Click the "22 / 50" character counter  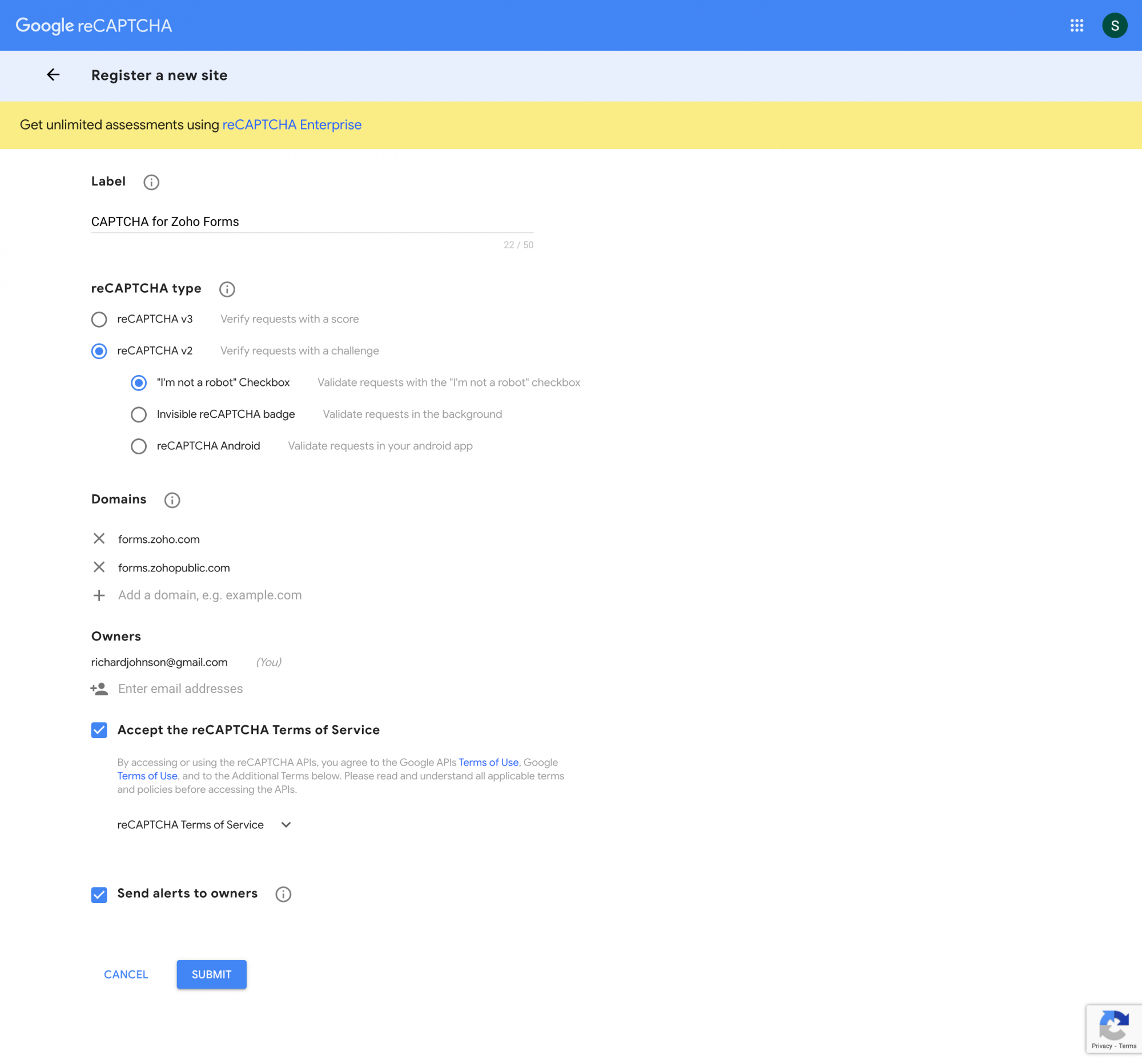tap(518, 245)
